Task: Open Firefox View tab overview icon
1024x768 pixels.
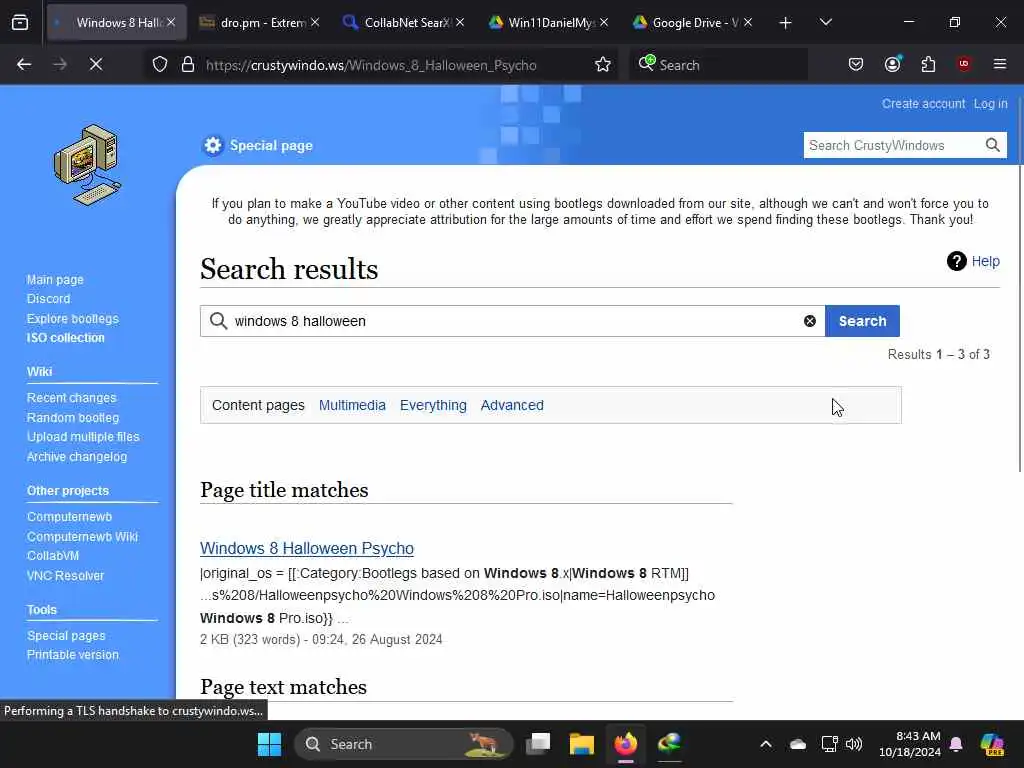Action: pyautogui.click(x=20, y=22)
